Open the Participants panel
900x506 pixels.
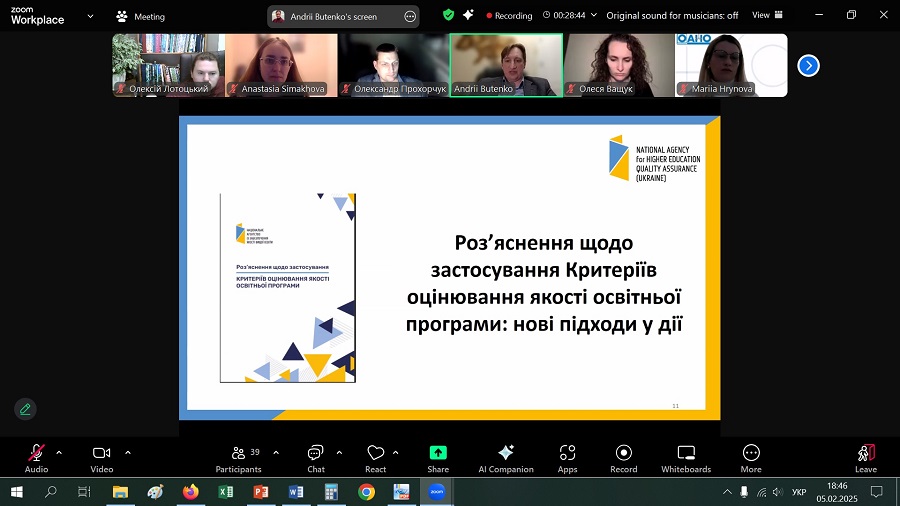[238, 456]
